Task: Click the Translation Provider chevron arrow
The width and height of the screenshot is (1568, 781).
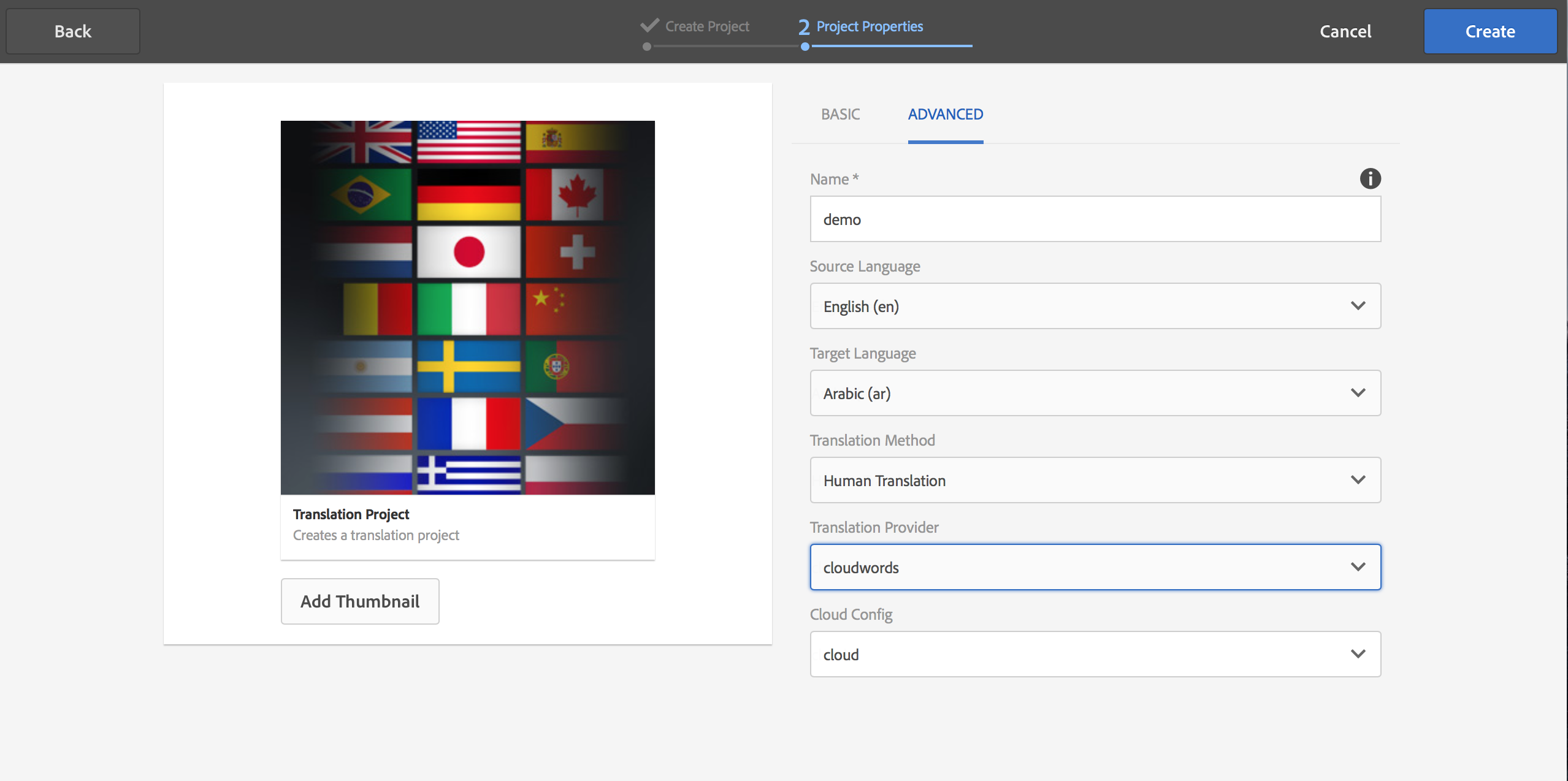Action: pos(1358,567)
